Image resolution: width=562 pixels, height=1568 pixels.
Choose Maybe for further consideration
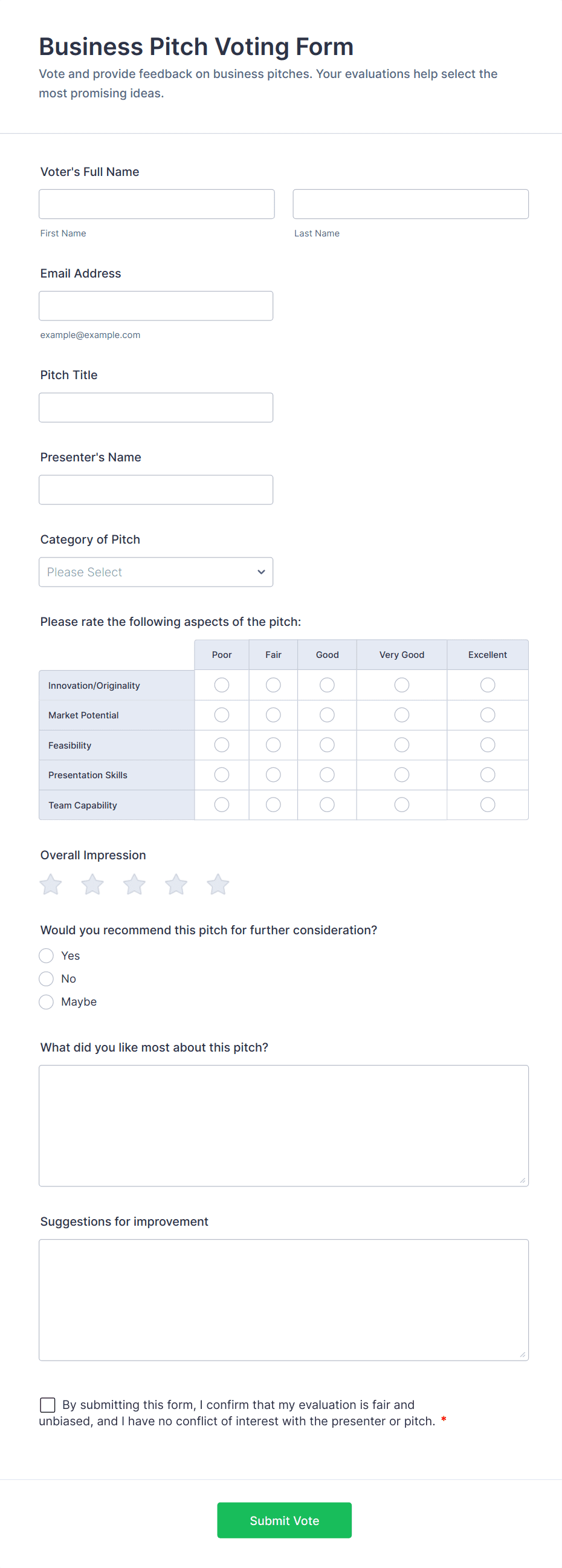[x=46, y=1002]
